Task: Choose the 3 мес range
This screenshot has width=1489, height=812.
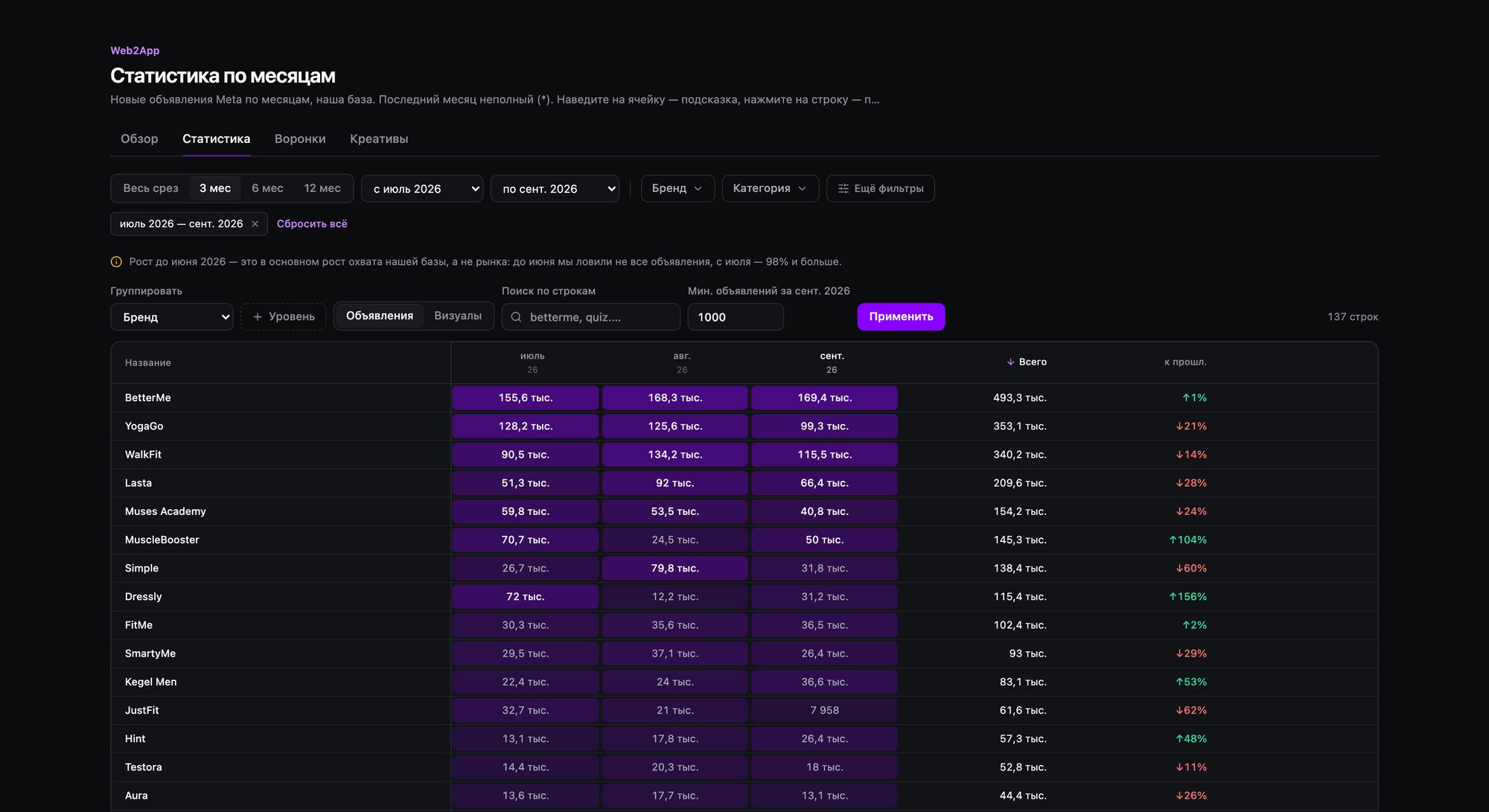Action: coord(215,189)
